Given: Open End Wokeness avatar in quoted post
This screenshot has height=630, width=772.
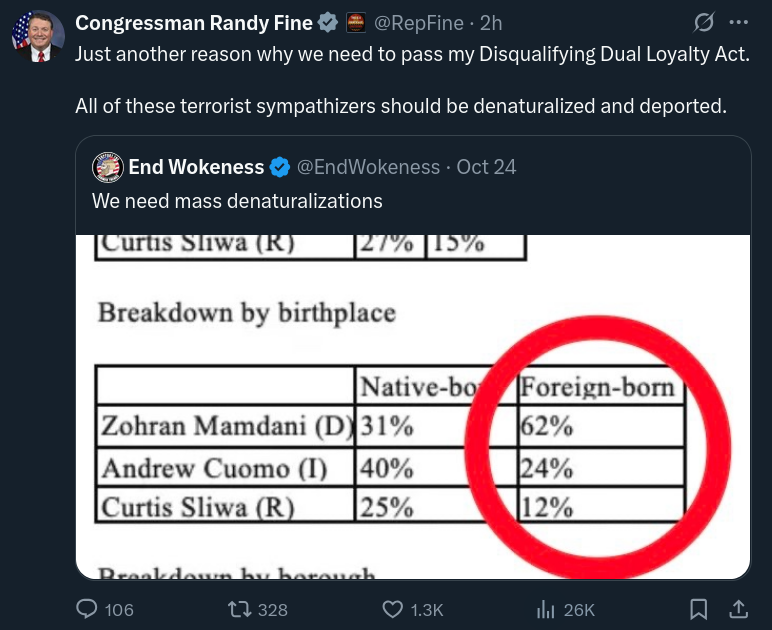Looking at the screenshot, I should [107, 167].
